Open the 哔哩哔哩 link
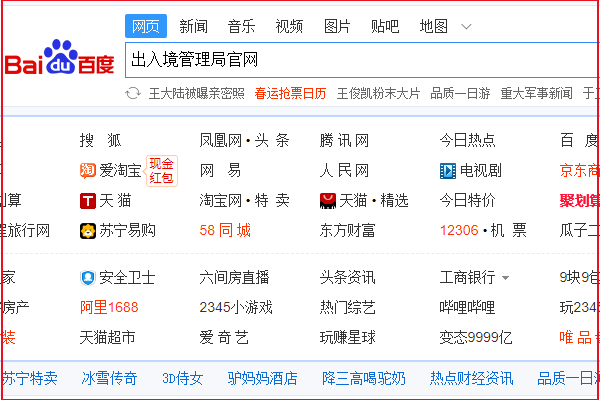The image size is (600, 400). [x=468, y=307]
